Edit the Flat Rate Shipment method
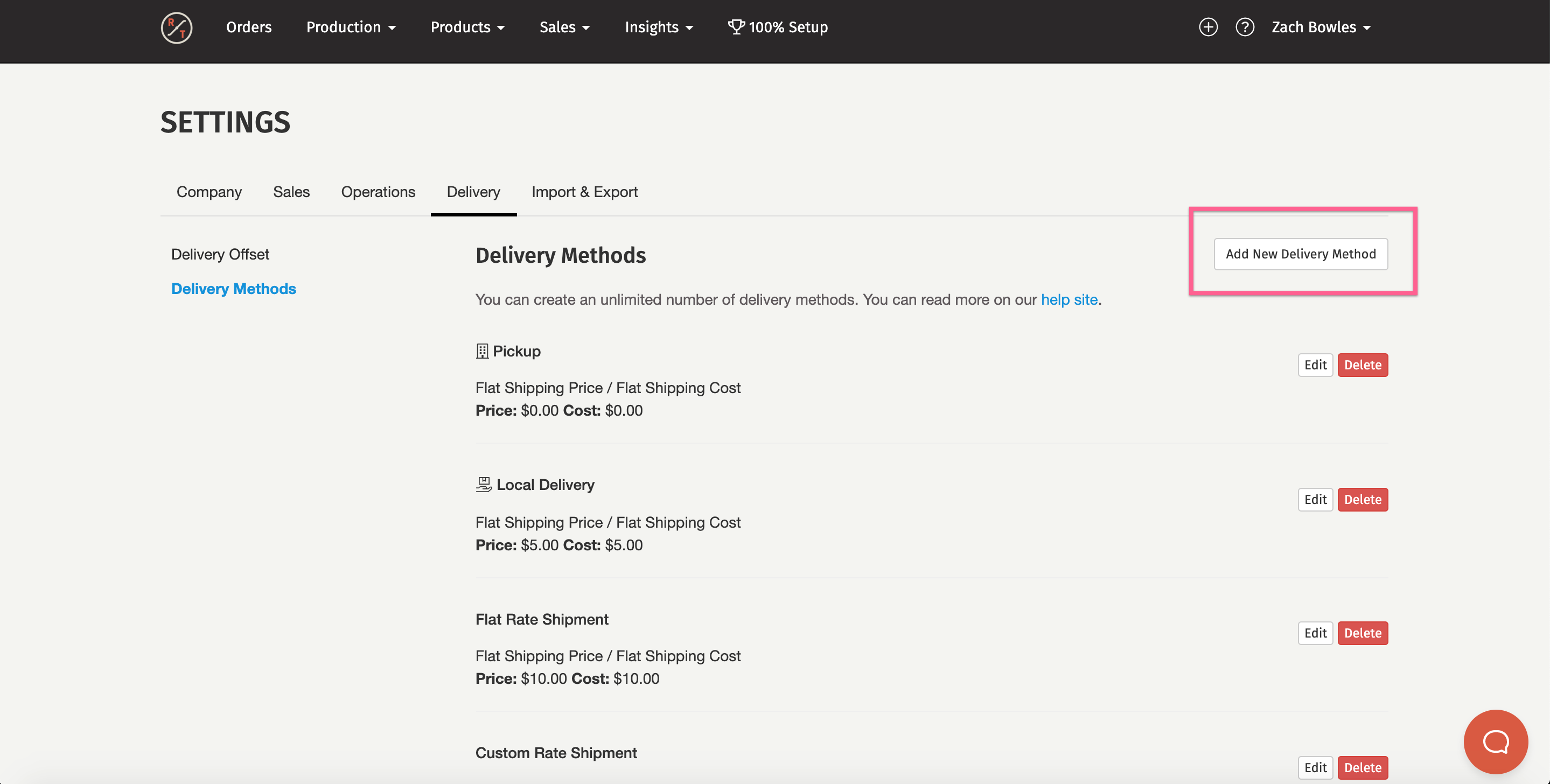Screen dimensions: 1550x784 pos(1315,633)
